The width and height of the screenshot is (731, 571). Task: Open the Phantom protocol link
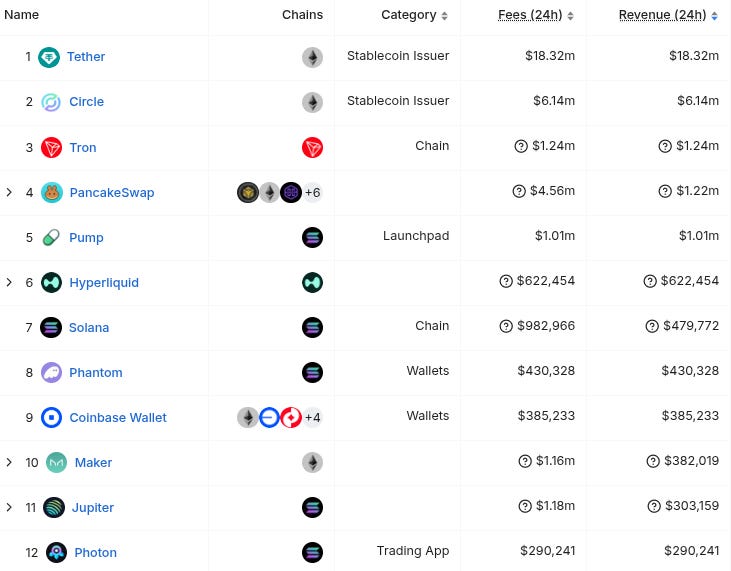(96, 372)
